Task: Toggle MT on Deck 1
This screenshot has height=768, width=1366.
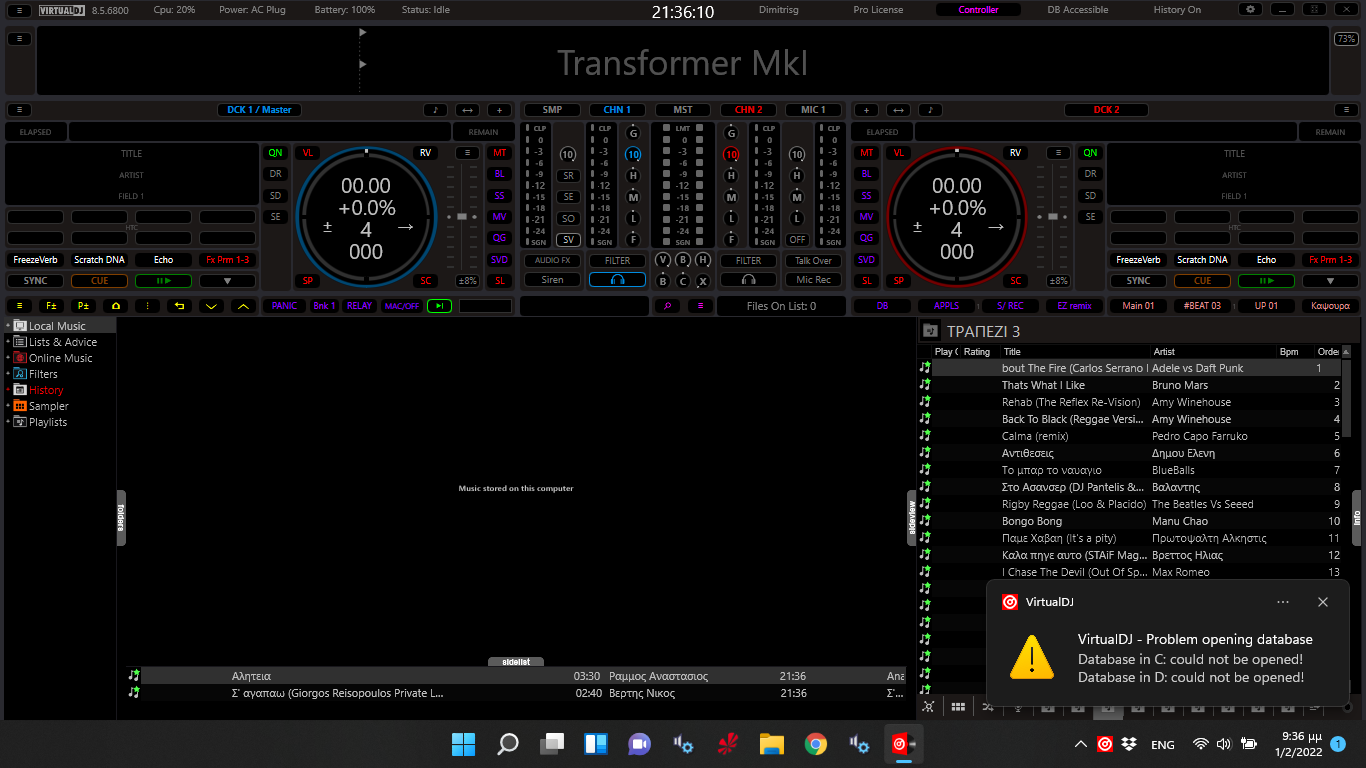Action: coord(499,153)
